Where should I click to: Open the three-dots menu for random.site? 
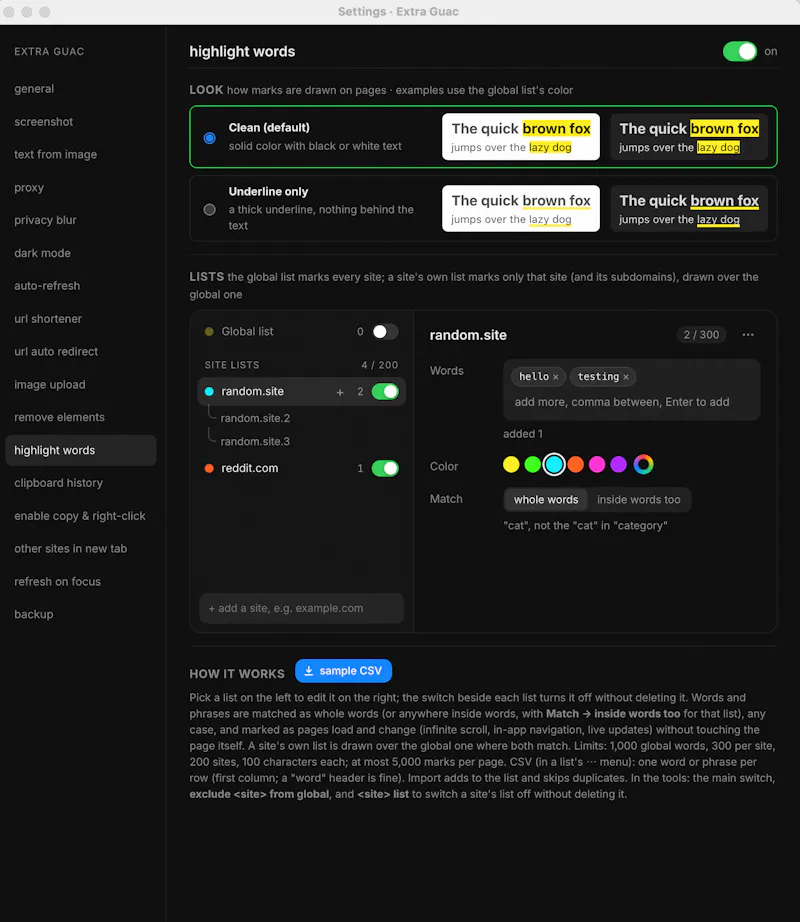tap(748, 335)
